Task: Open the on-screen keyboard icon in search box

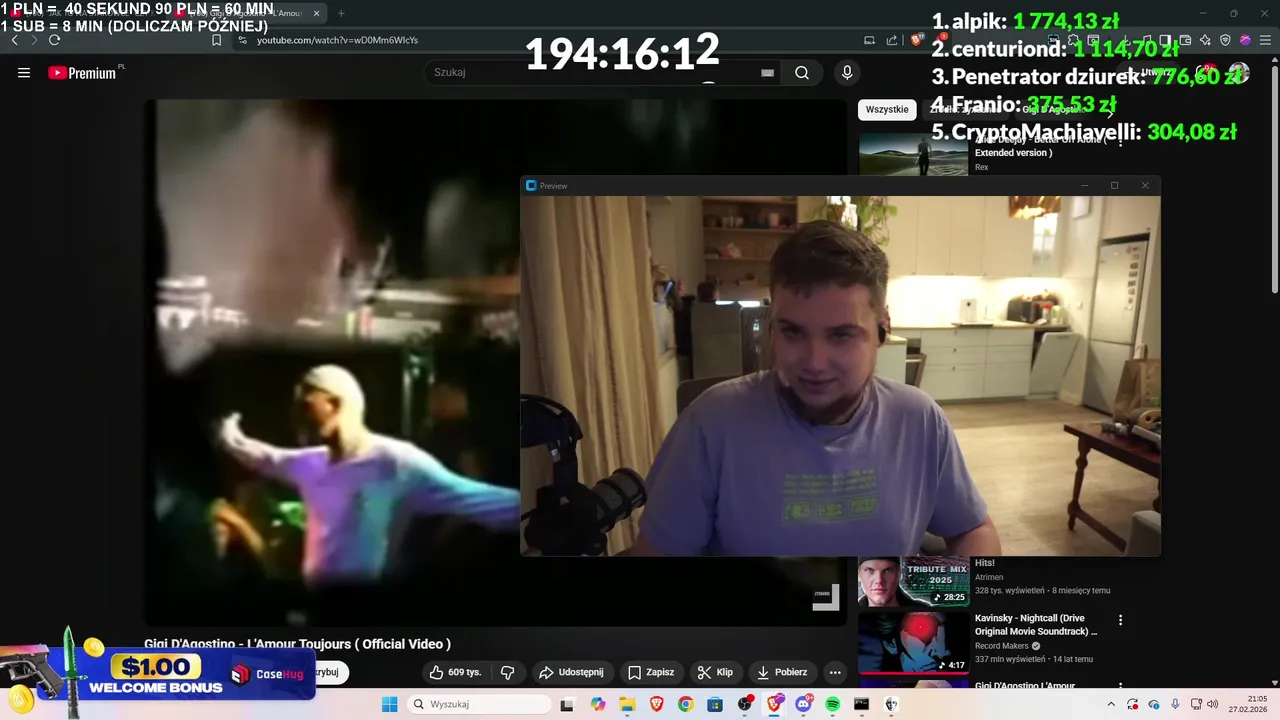Action: pyautogui.click(x=767, y=72)
